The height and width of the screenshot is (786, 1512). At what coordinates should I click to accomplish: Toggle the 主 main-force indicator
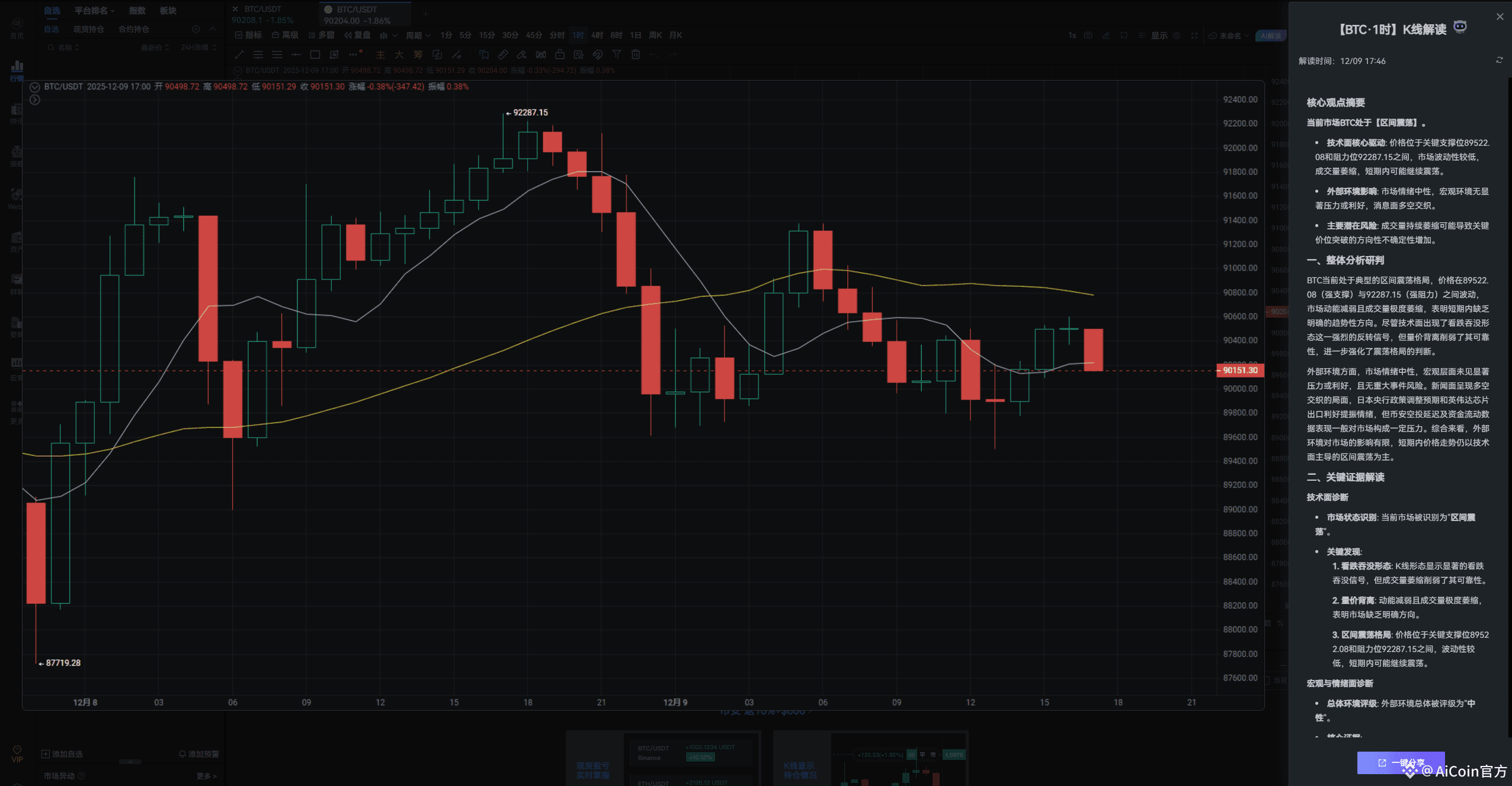point(380,55)
